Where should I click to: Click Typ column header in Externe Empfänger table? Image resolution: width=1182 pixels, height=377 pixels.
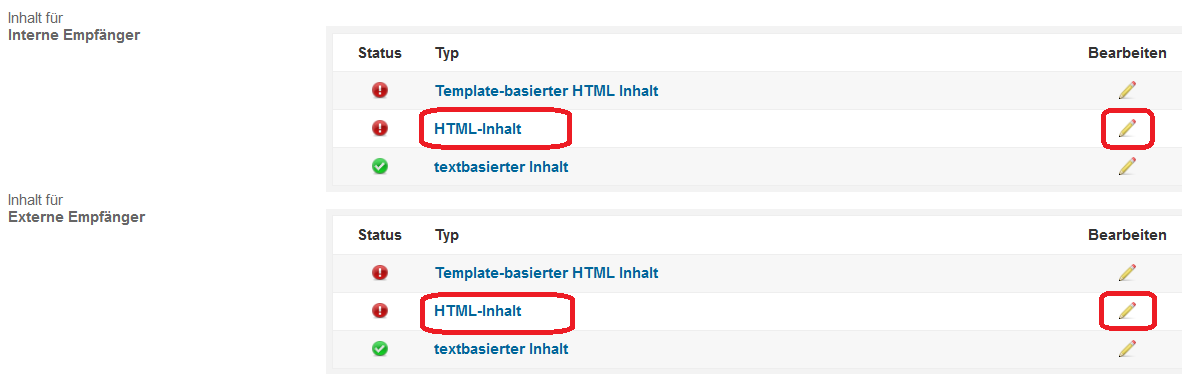pos(446,235)
